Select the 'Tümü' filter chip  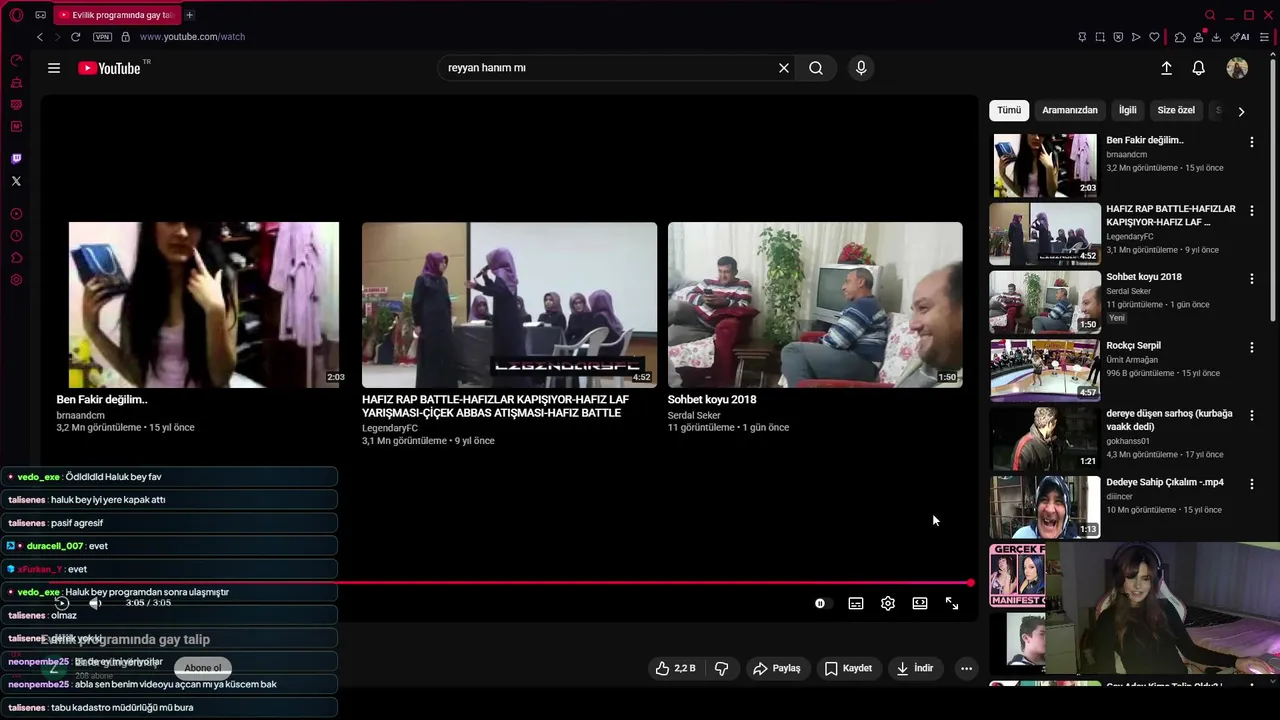tap(1009, 110)
